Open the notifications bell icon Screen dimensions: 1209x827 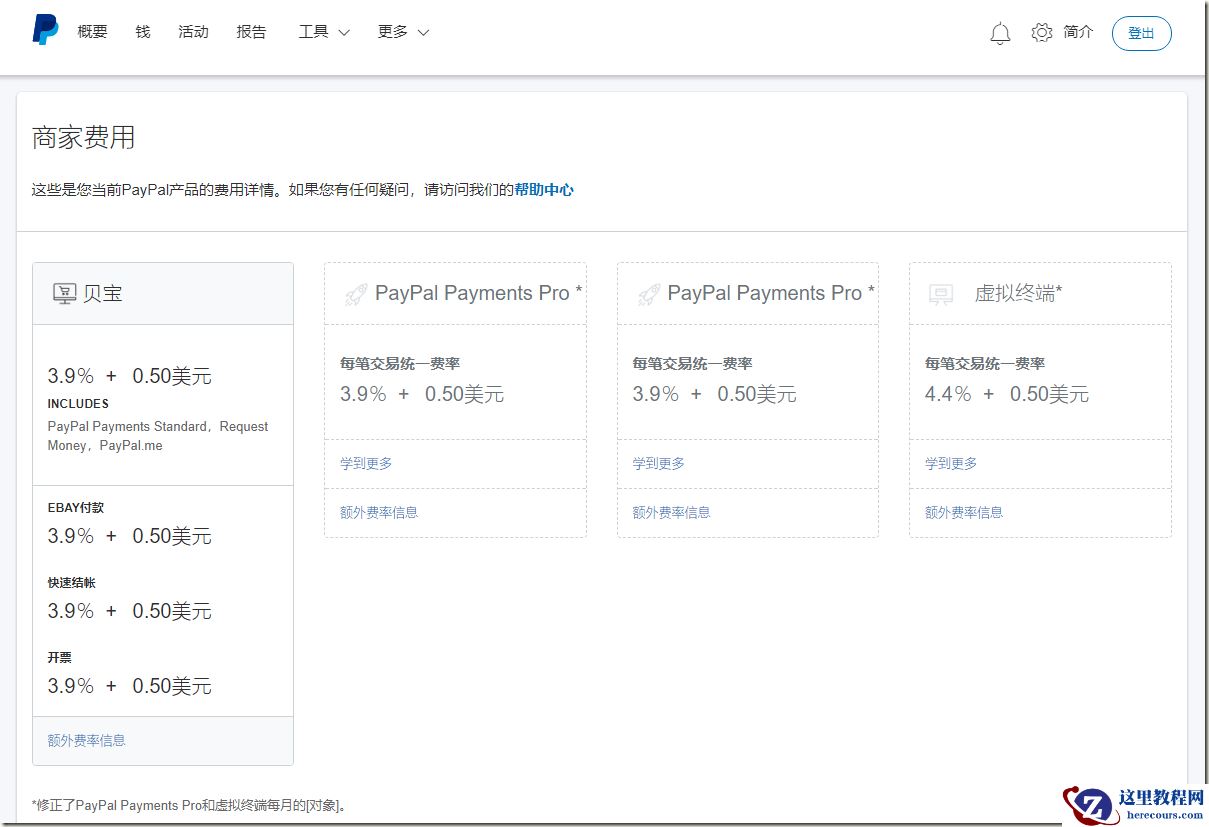coord(1000,33)
